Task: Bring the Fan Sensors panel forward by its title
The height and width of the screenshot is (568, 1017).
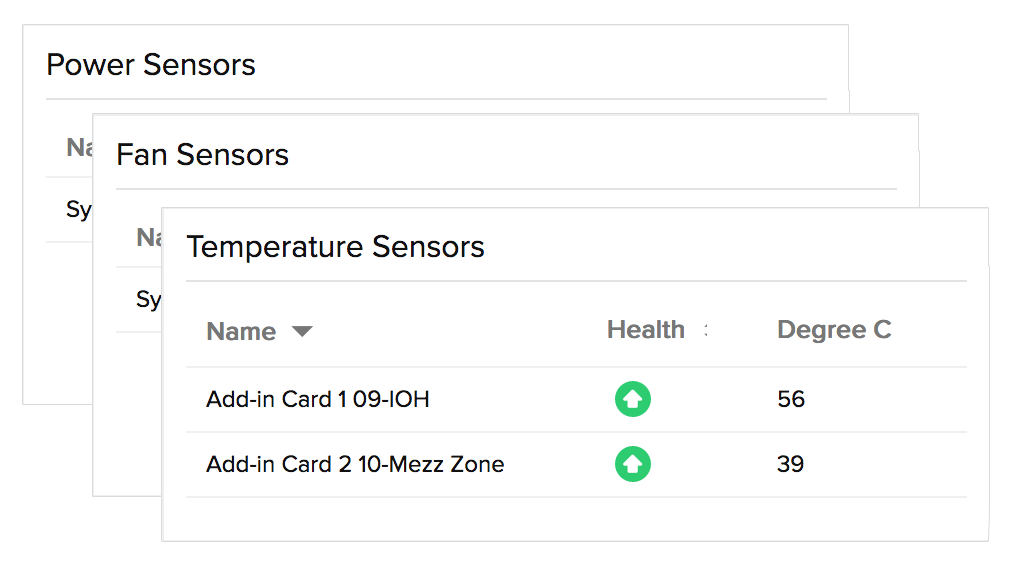Action: tap(202, 154)
